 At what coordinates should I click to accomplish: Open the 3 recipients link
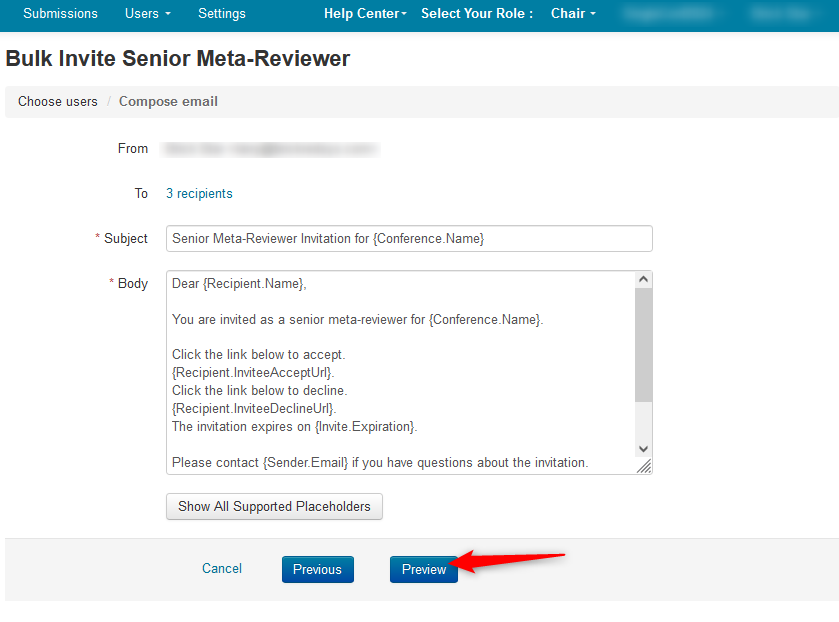[199, 194]
